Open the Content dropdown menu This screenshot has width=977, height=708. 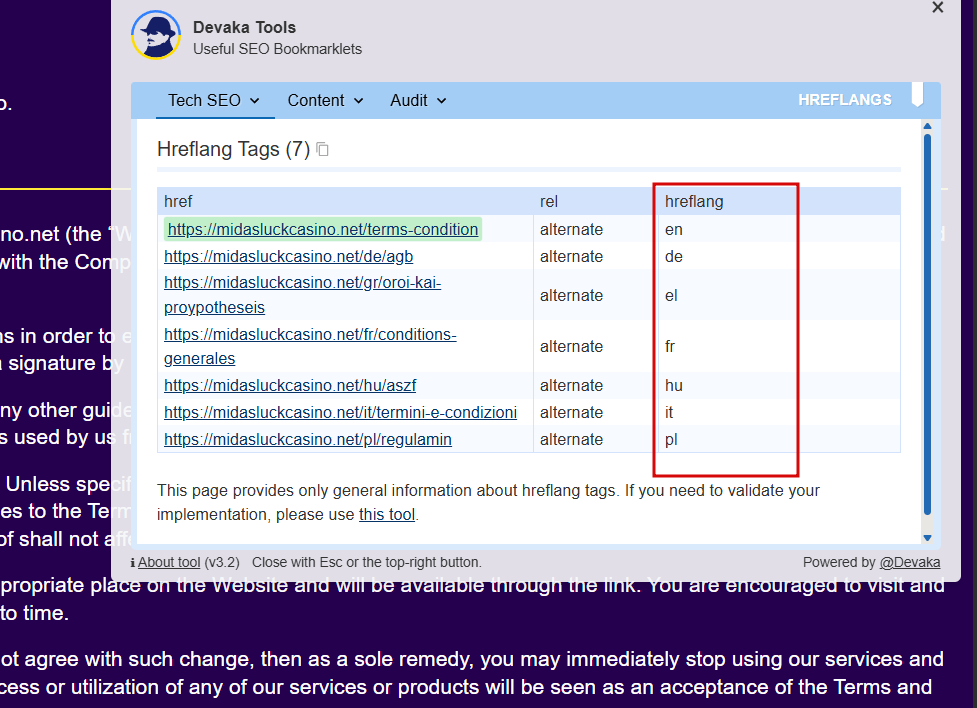pyautogui.click(x=325, y=100)
